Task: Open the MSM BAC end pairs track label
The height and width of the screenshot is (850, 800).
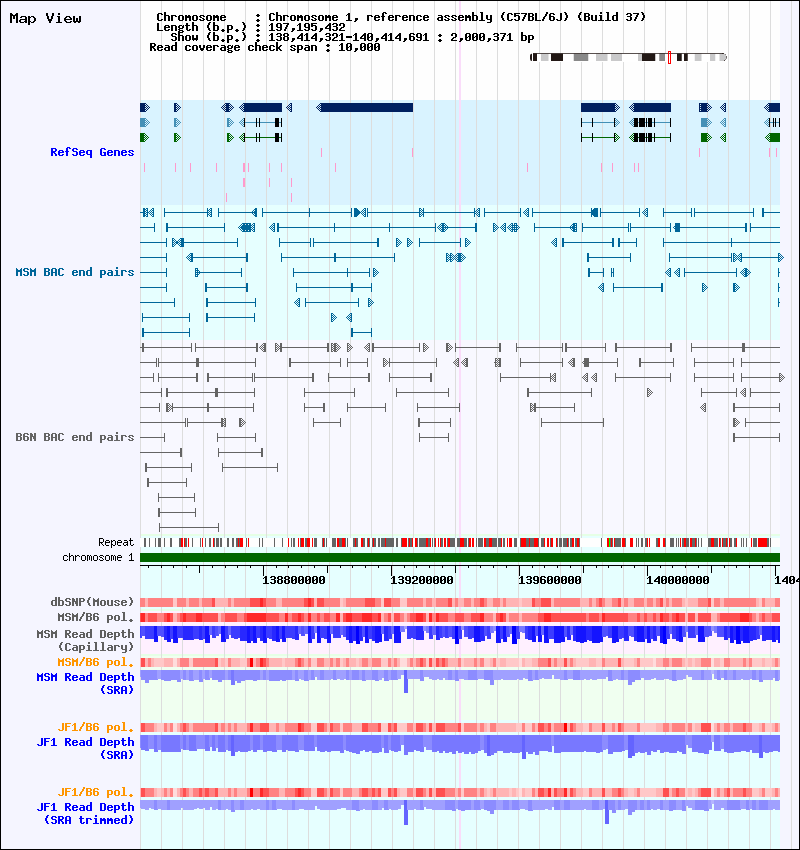Action: 75,272
